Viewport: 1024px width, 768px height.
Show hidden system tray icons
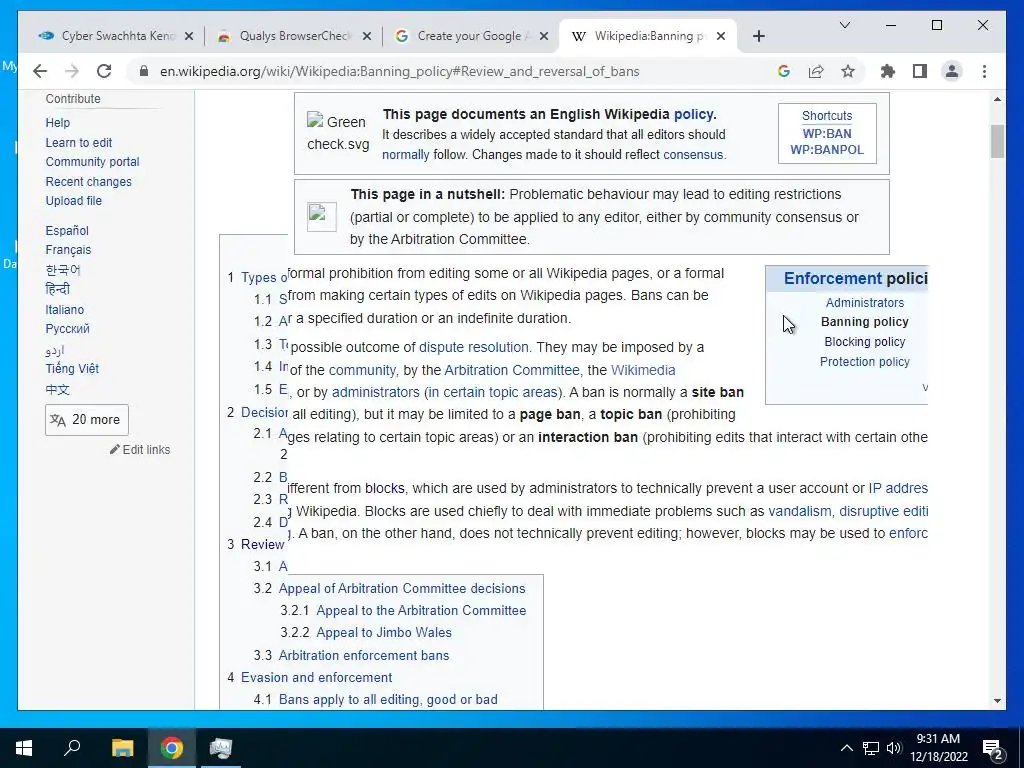(x=846, y=748)
